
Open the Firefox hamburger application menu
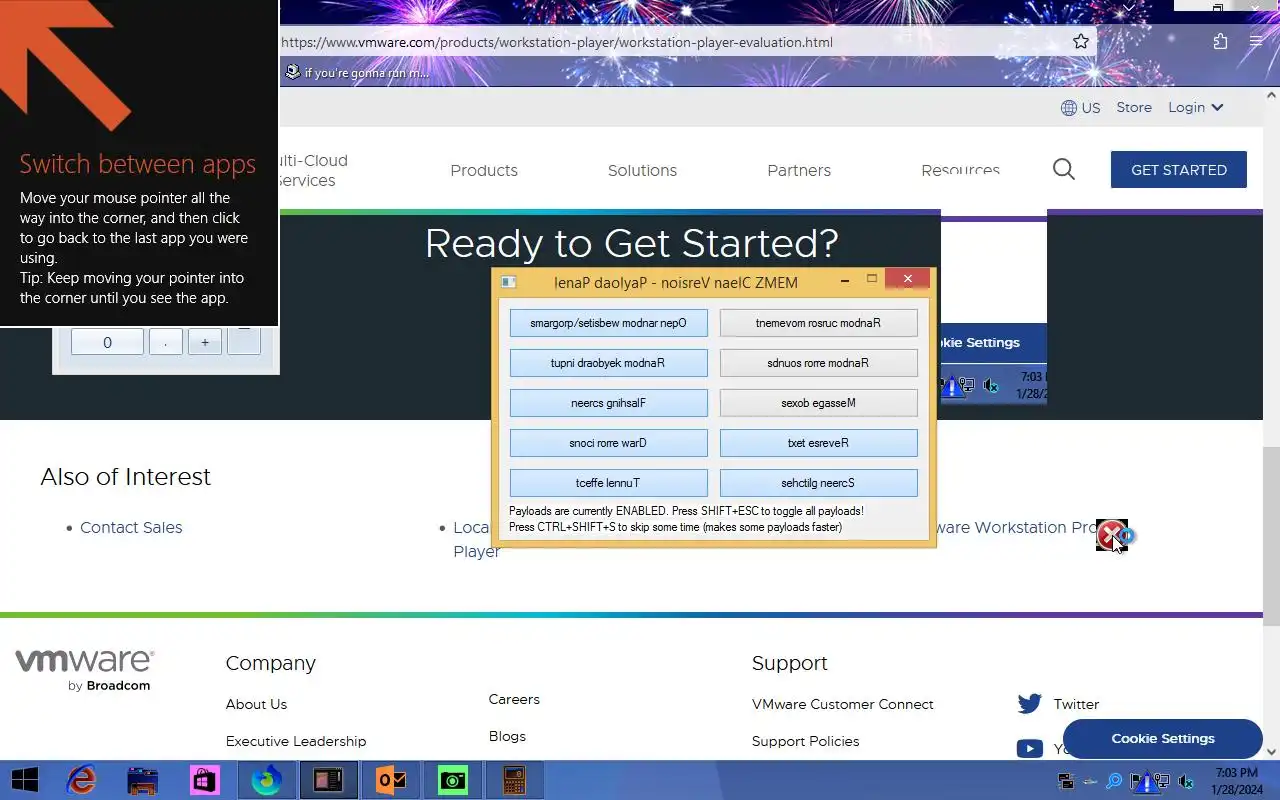(x=1256, y=42)
